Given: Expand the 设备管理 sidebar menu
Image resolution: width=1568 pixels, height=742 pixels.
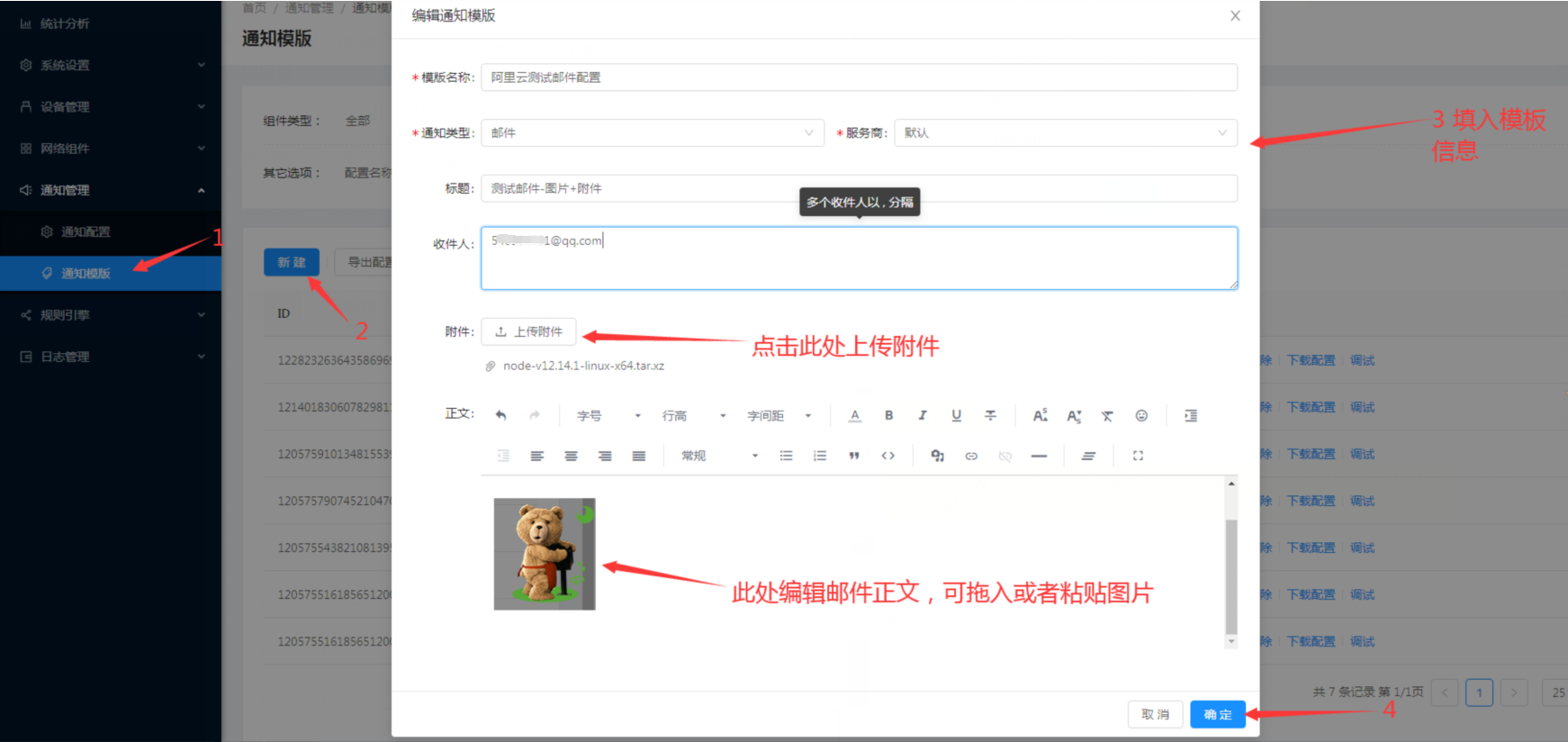Looking at the screenshot, I should (111, 107).
